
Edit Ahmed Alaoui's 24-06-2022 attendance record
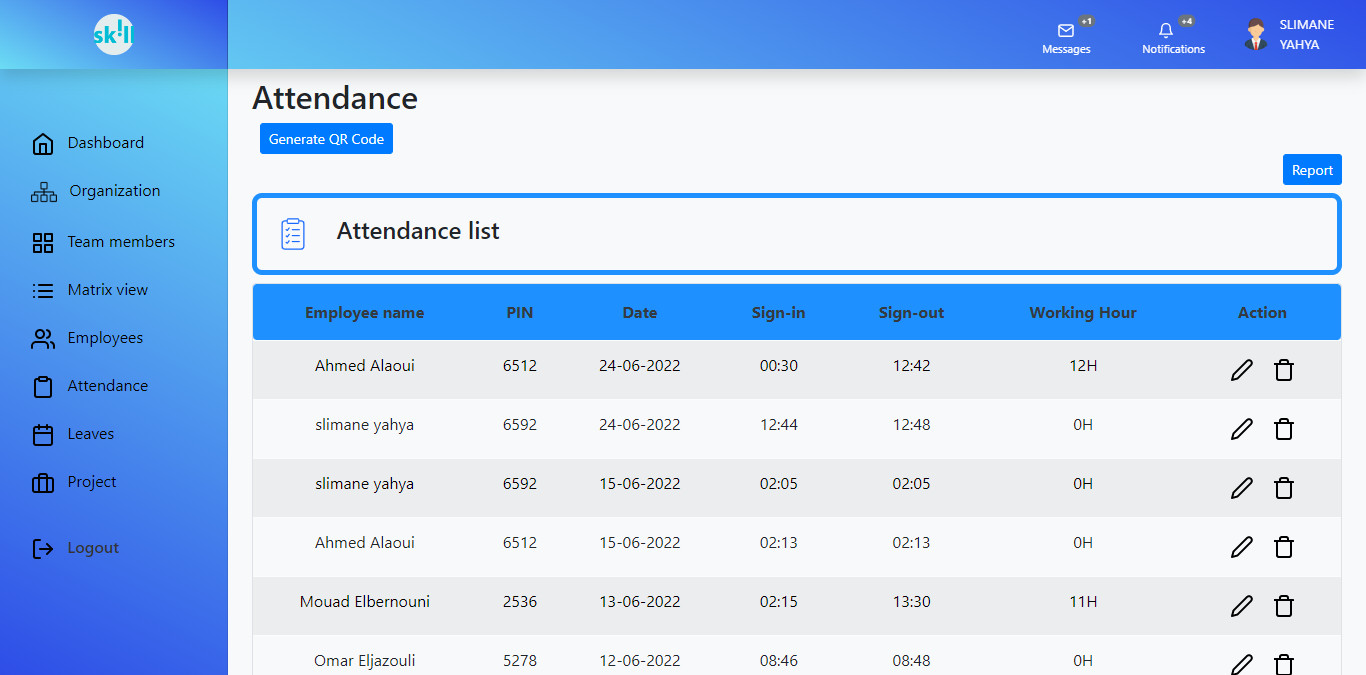pyautogui.click(x=1241, y=371)
